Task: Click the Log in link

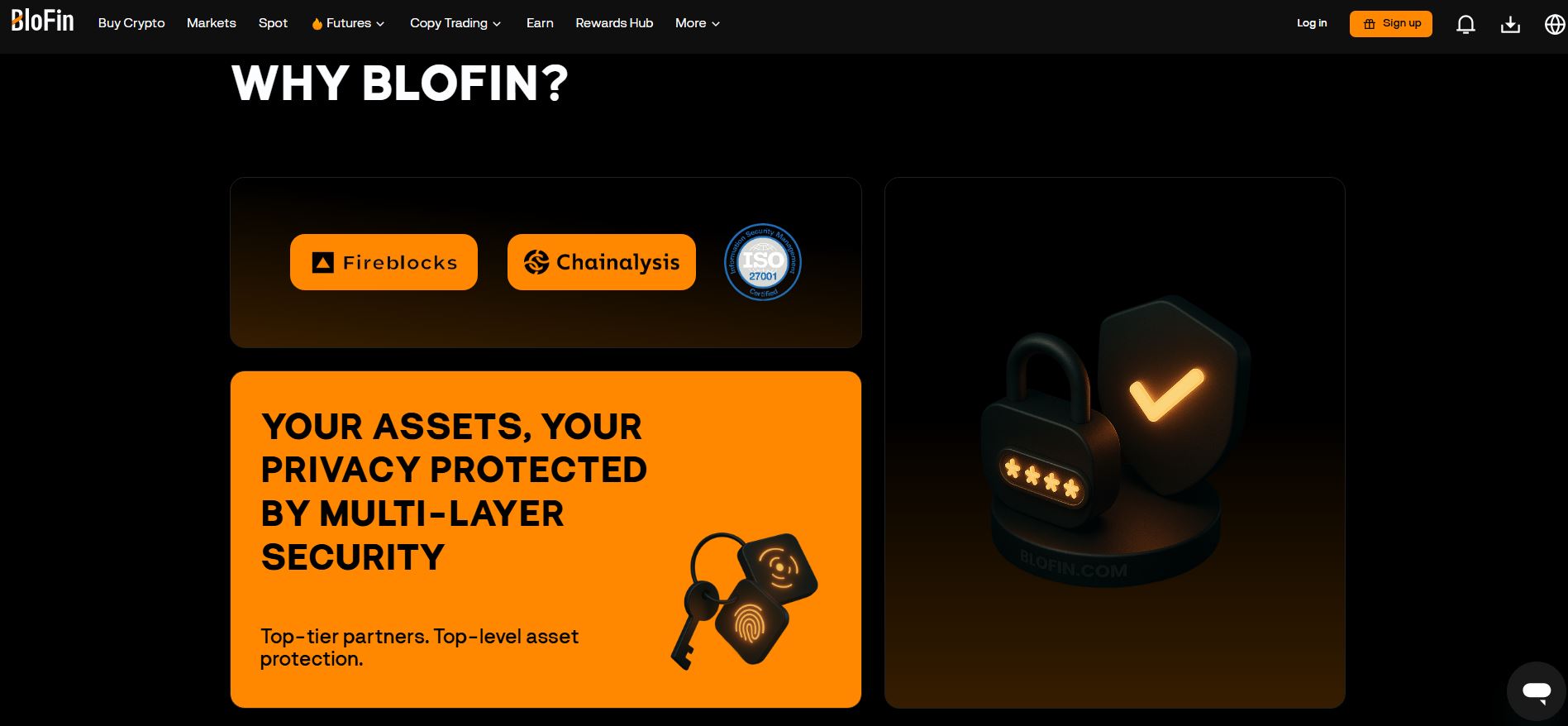Action: tap(1312, 23)
